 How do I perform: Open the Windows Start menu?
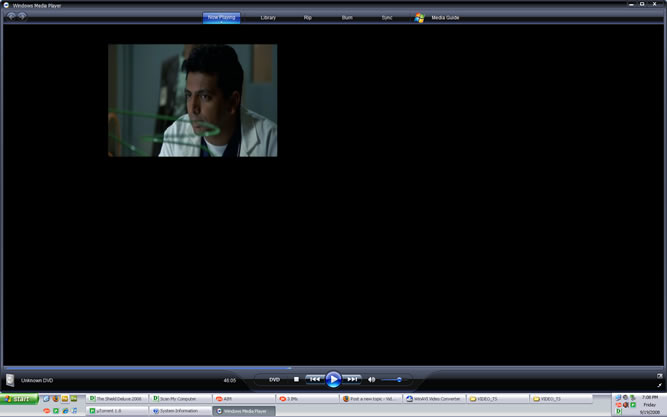(x=19, y=399)
